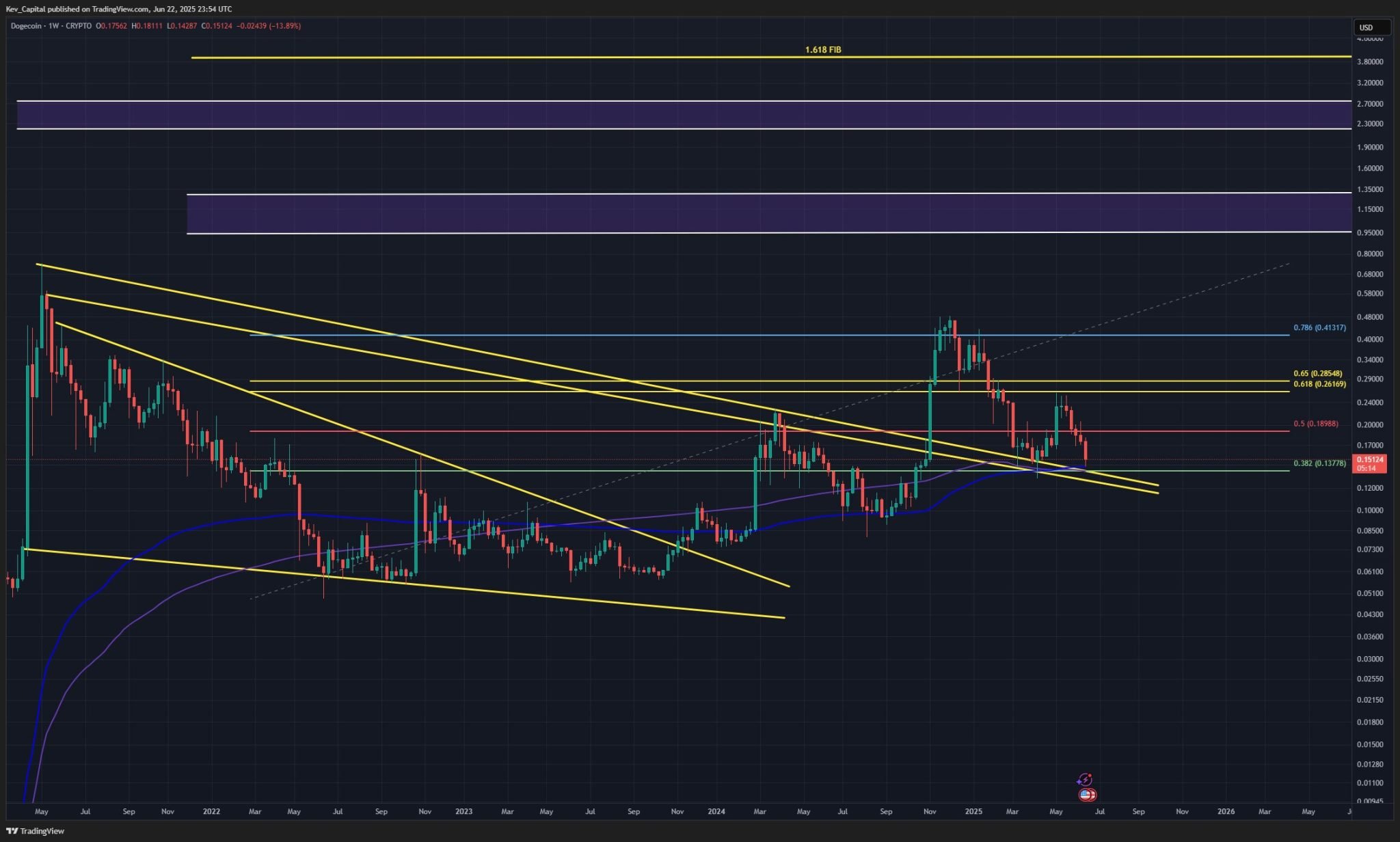
Task: Click the current price tag 0.15124
Action: pyautogui.click(x=1369, y=463)
